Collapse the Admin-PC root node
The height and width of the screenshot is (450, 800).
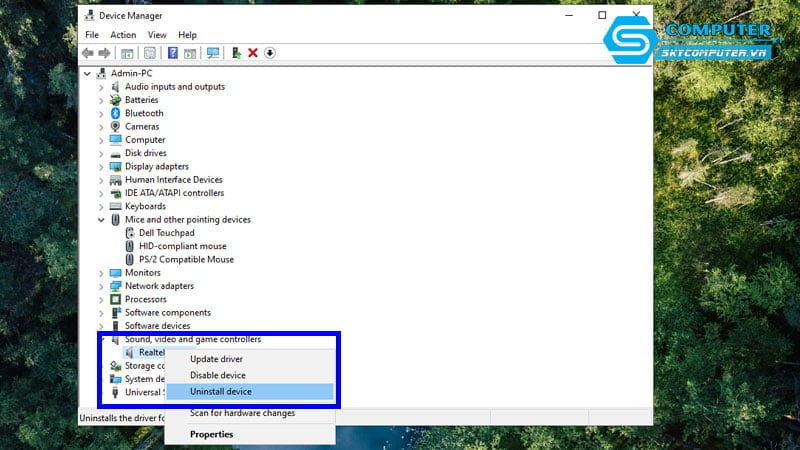coord(87,74)
